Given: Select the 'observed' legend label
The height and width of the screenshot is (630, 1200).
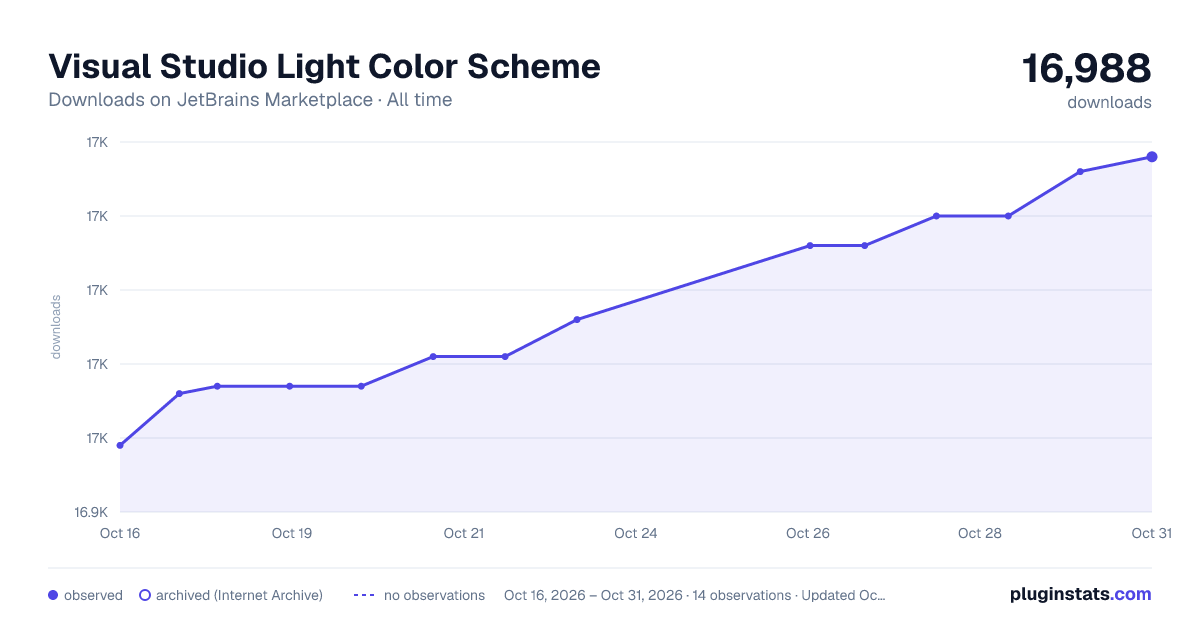Looking at the screenshot, I should [x=93, y=595].
